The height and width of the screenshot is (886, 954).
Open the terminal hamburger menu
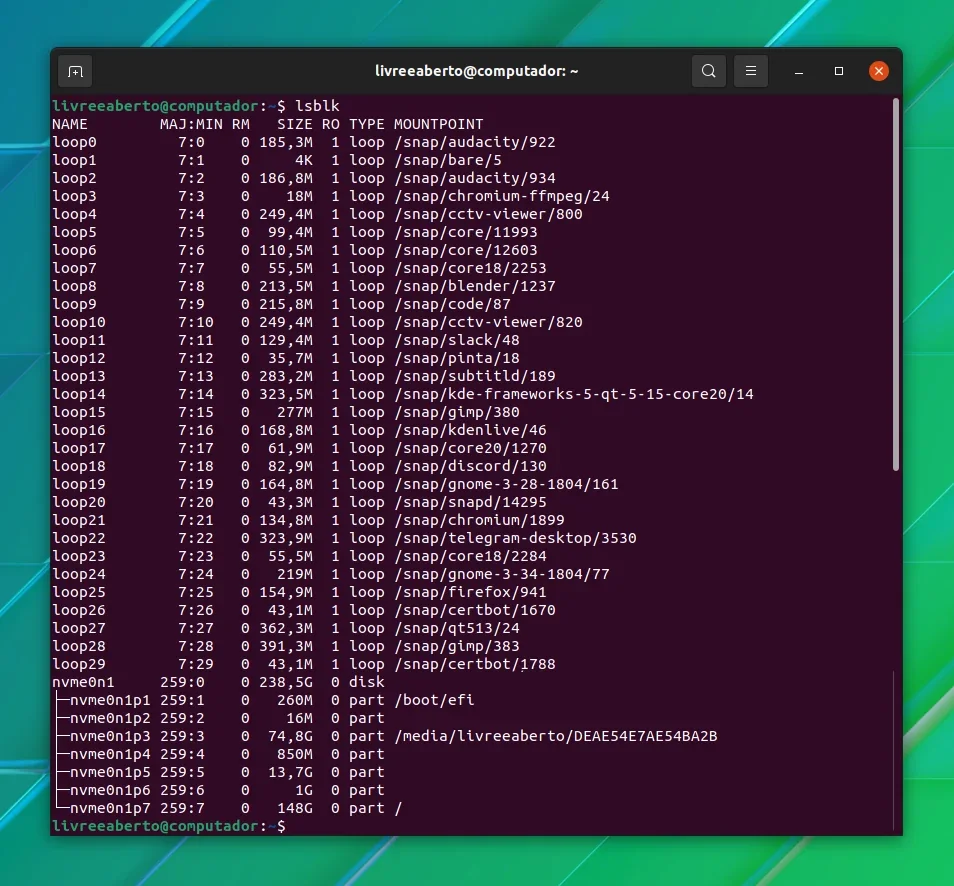tap(751, 71)
